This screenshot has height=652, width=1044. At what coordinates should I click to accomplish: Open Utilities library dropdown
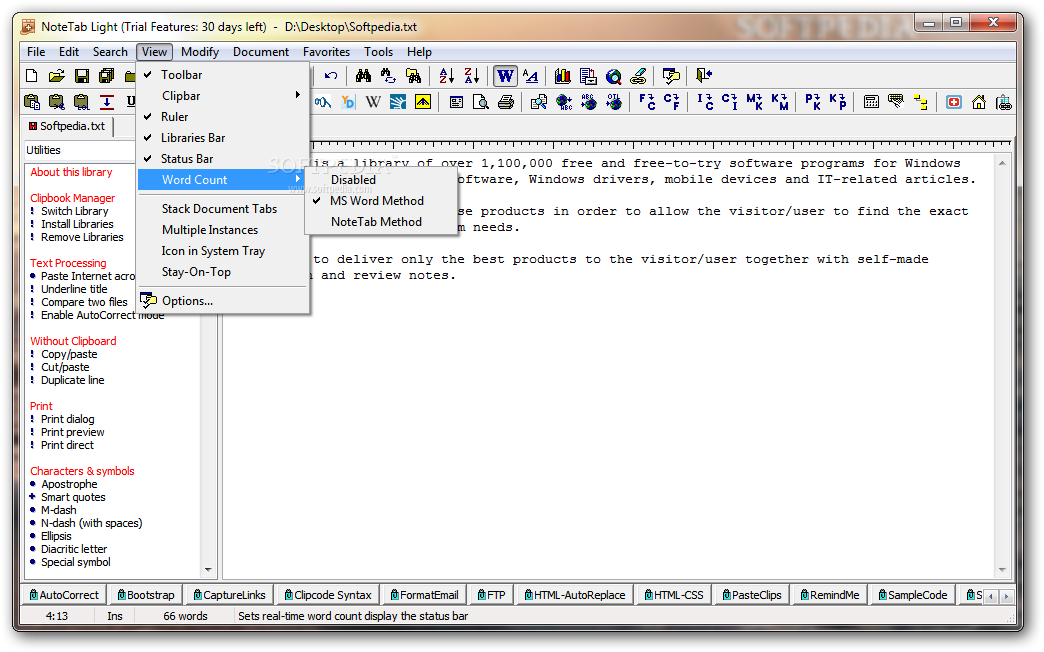click(80, 150)
